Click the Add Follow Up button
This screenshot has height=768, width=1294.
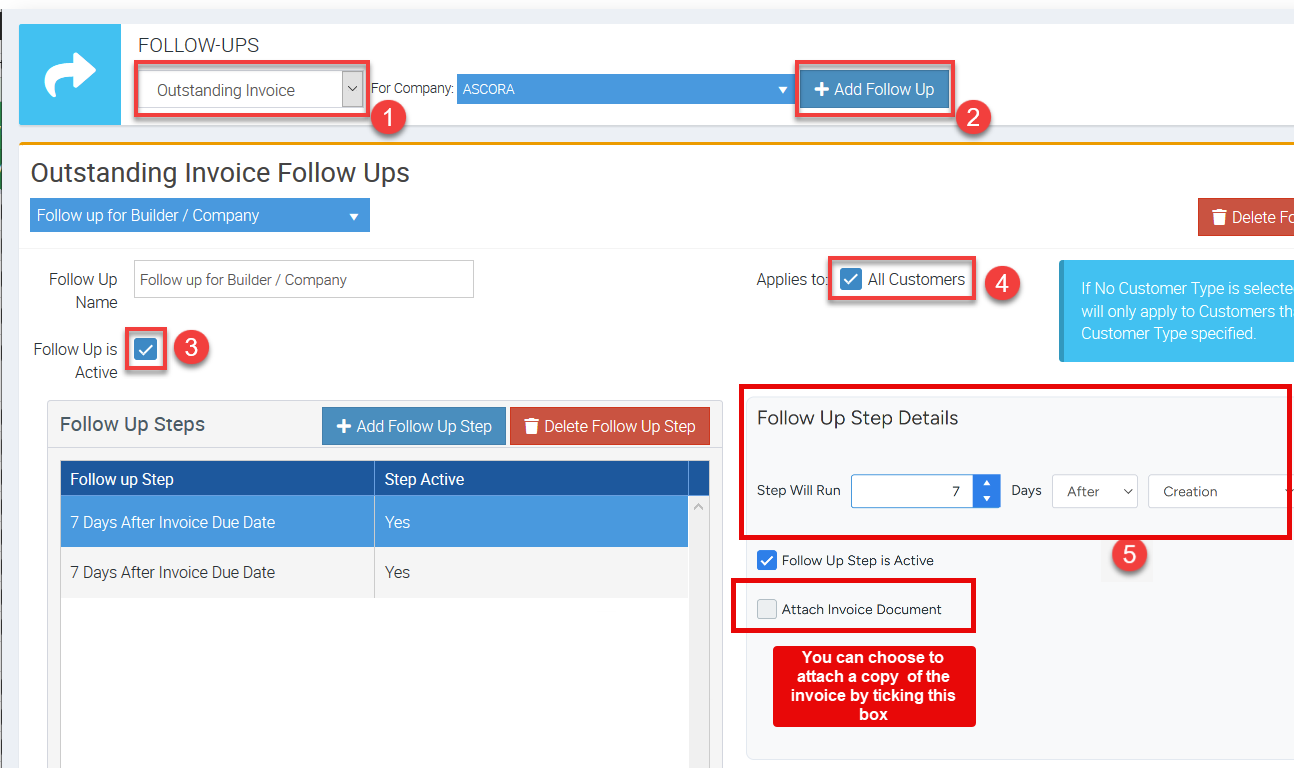[874, 89]
